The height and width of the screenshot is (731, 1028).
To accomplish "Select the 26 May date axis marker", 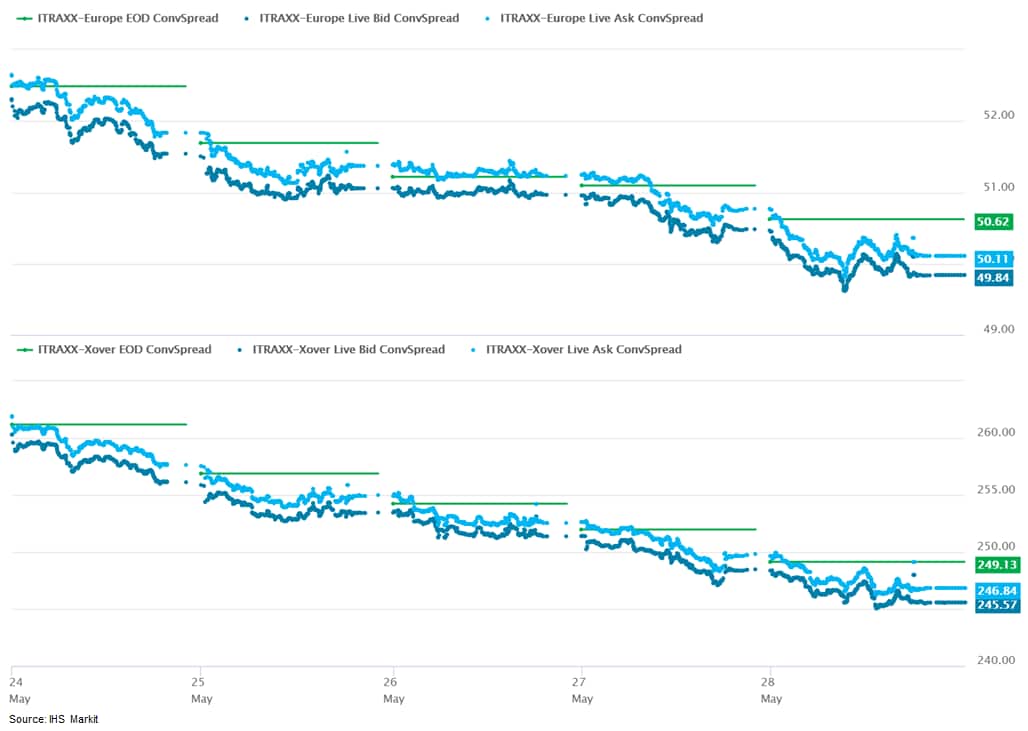I will pyautogui.click(x=394, y=690).
